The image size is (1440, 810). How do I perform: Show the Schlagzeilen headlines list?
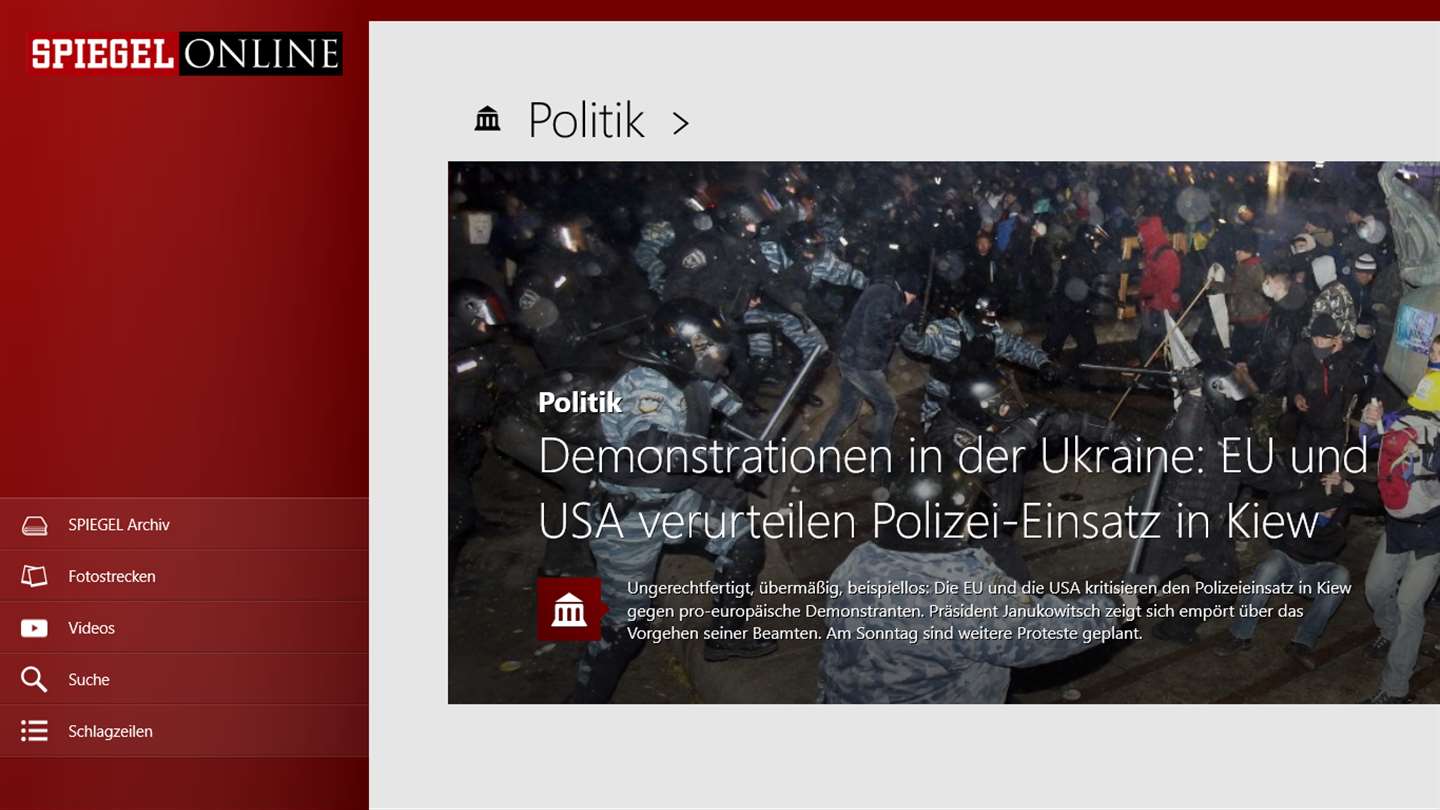pos(184,731)
